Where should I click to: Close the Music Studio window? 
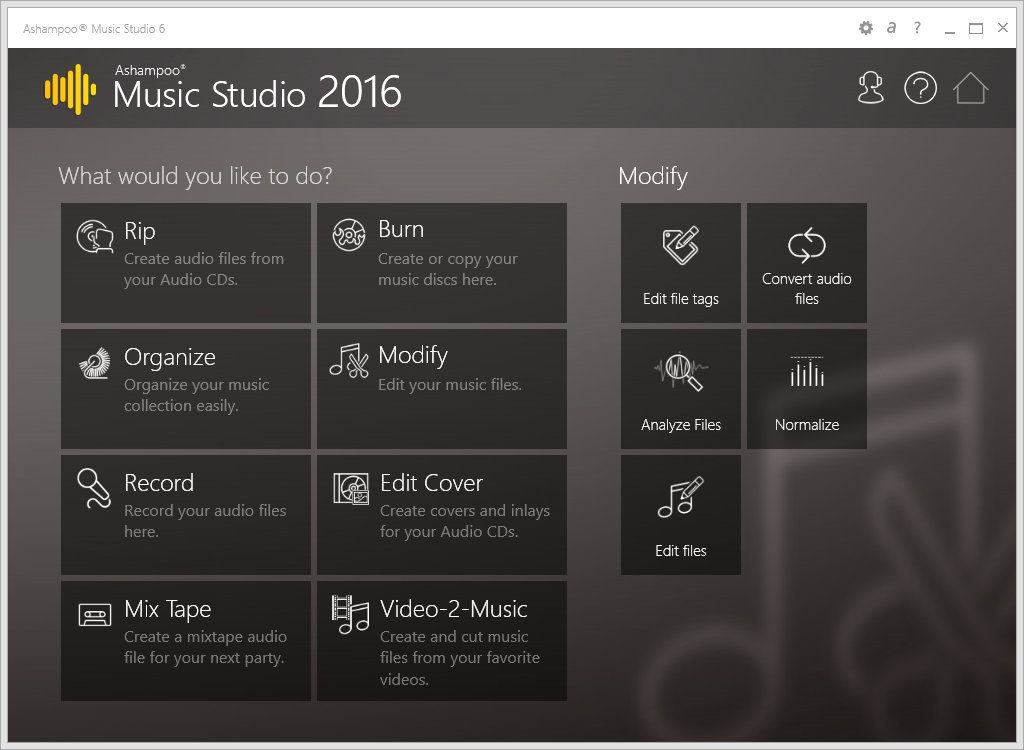click(x=1003, y=27)
